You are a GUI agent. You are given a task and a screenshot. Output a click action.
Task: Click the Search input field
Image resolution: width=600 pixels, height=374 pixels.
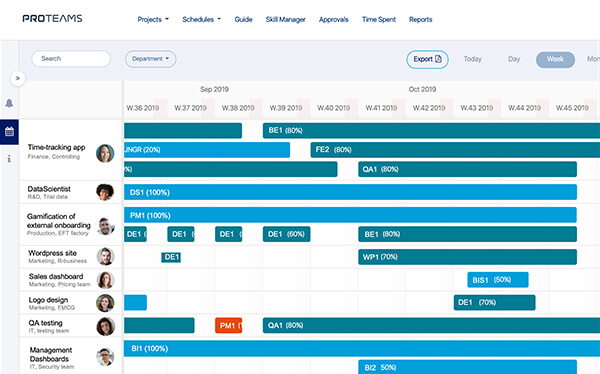(71, 59)
